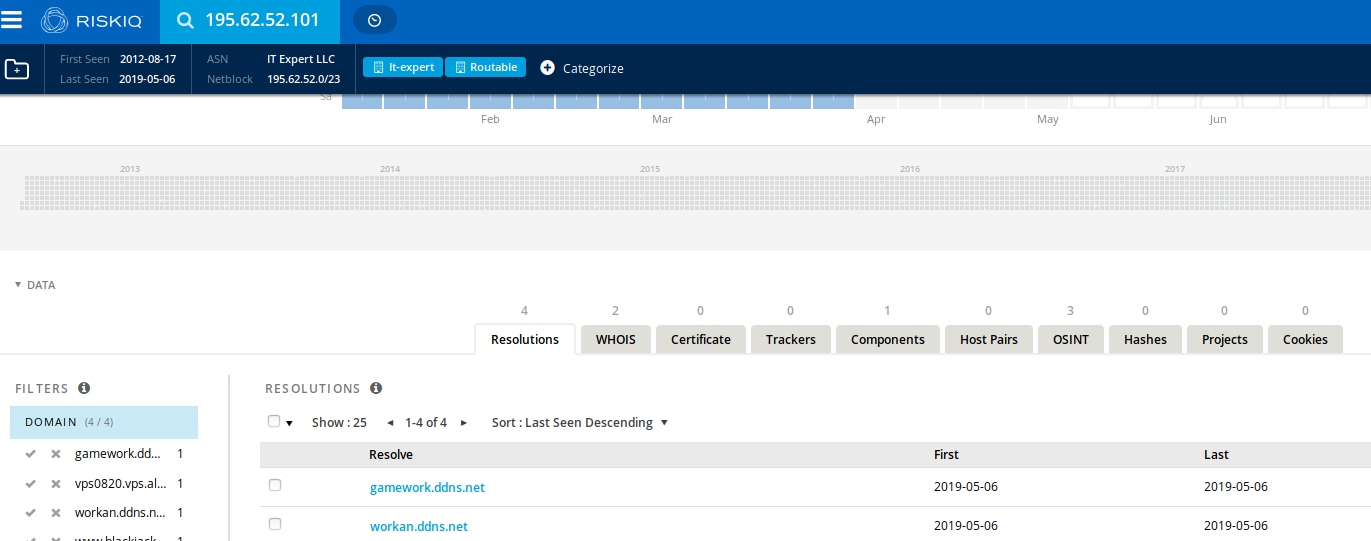Click the Resolutions info icon

point(376,388)
